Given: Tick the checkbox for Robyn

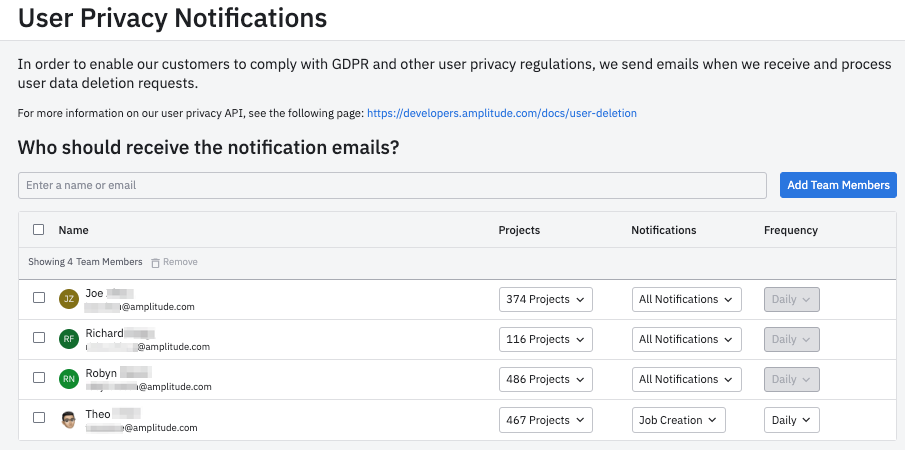Looking at the screenshot, I should coord(39,378).
